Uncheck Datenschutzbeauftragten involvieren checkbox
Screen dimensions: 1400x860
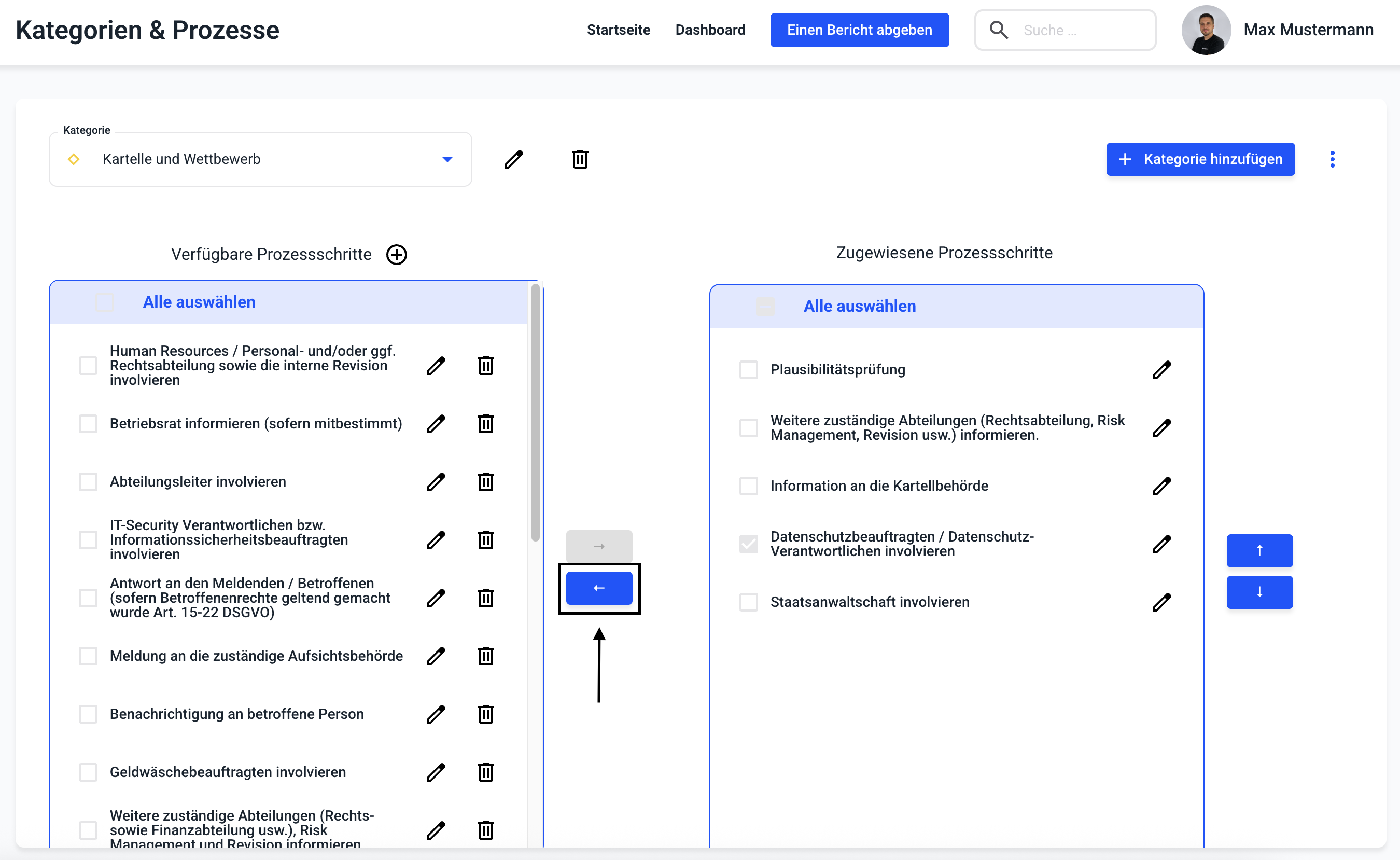pyautogui.click(x=748, y=544)
